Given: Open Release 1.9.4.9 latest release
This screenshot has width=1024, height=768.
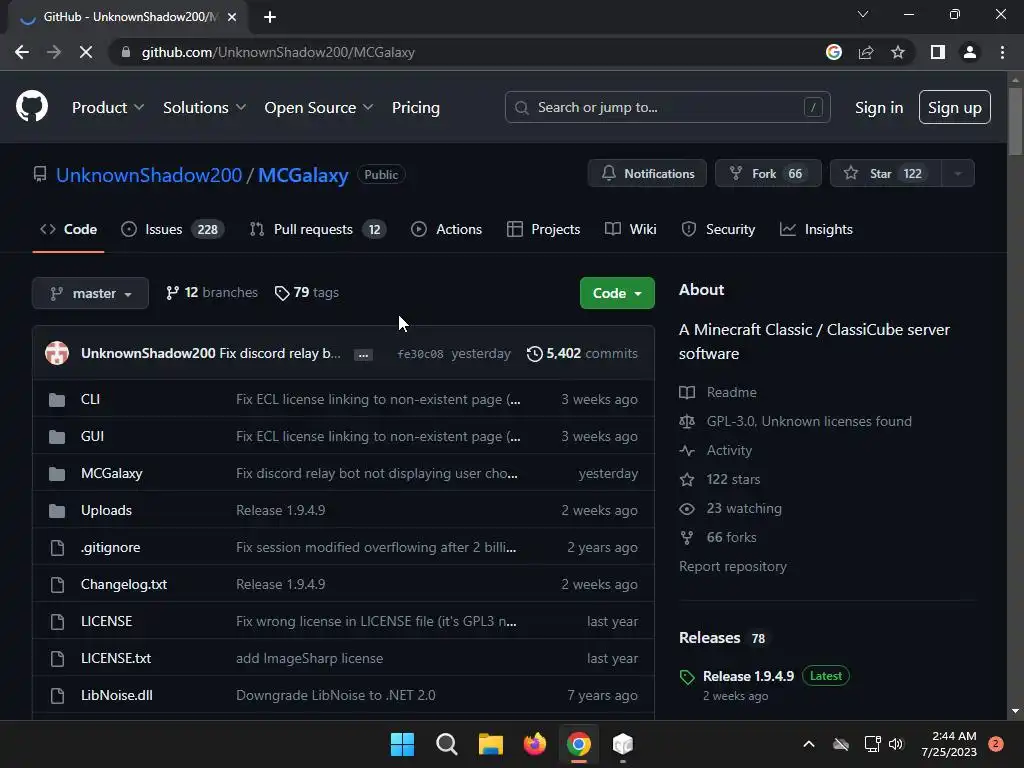Looking at the screenshot, I should tap(748, 677).
